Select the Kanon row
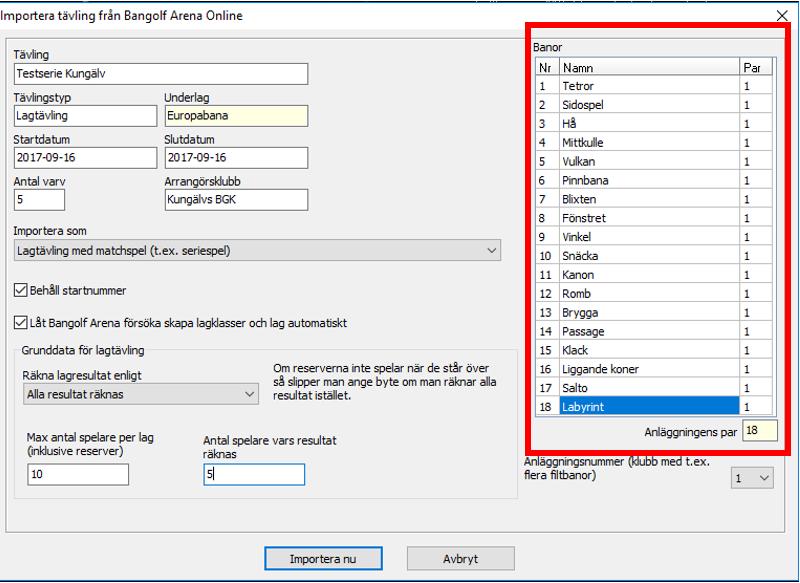 click(x=654, y=274)
